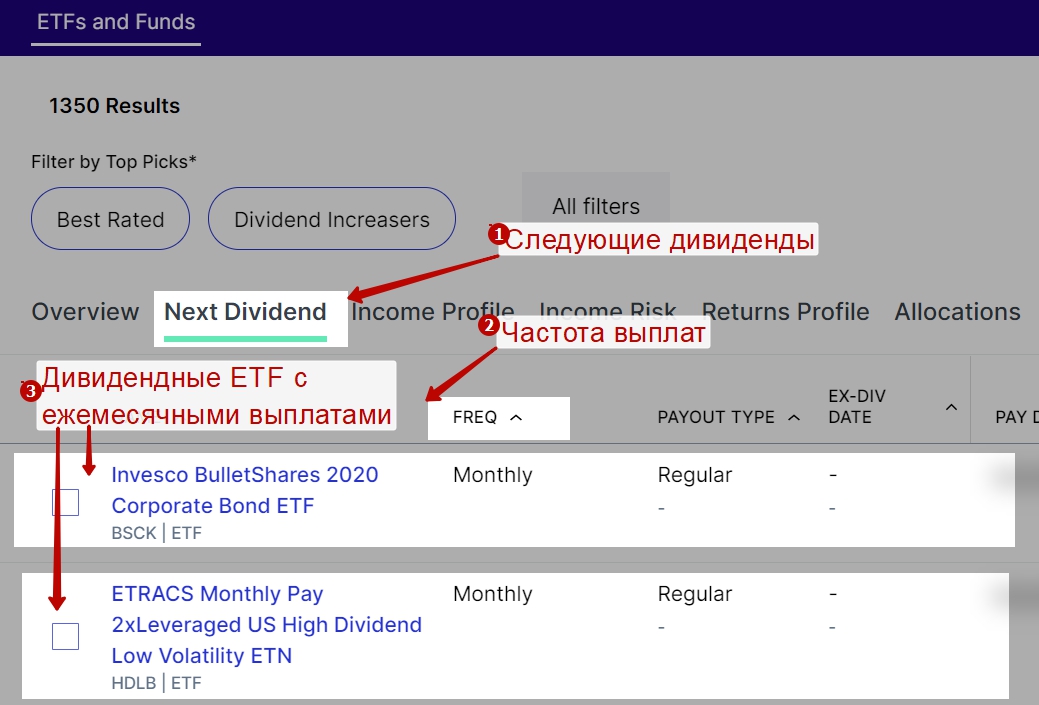Click the sort chevron beside FREQ
Image resolution: width=1039 pixels, height=705 pixels.
pyautogui.click(x=516, y=418)
